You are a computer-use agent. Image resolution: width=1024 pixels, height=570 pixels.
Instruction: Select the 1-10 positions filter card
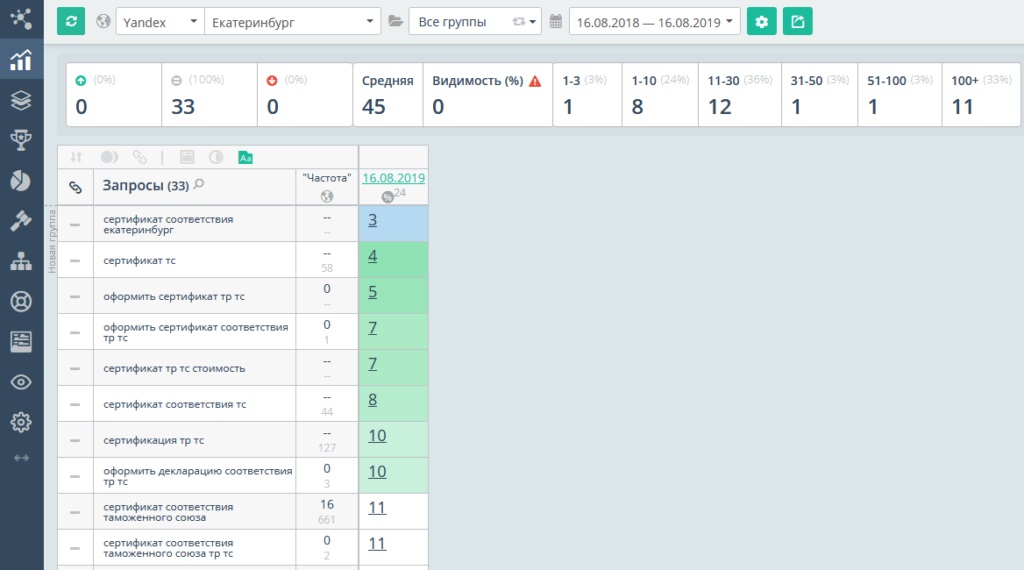click(x=661, y=95)
